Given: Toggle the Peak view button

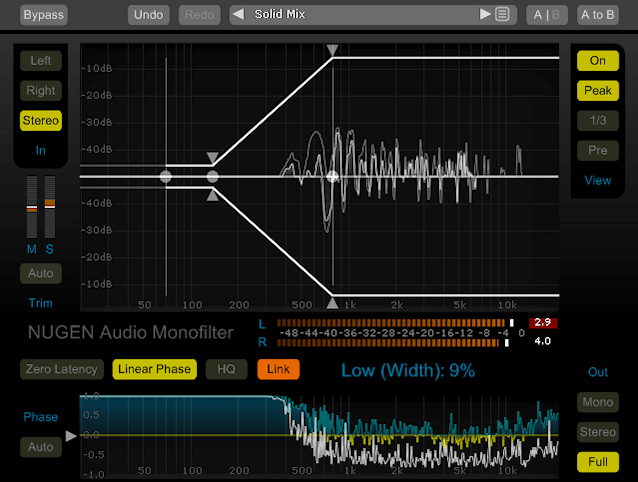Looking at the screenshot, I should point(597,91).
